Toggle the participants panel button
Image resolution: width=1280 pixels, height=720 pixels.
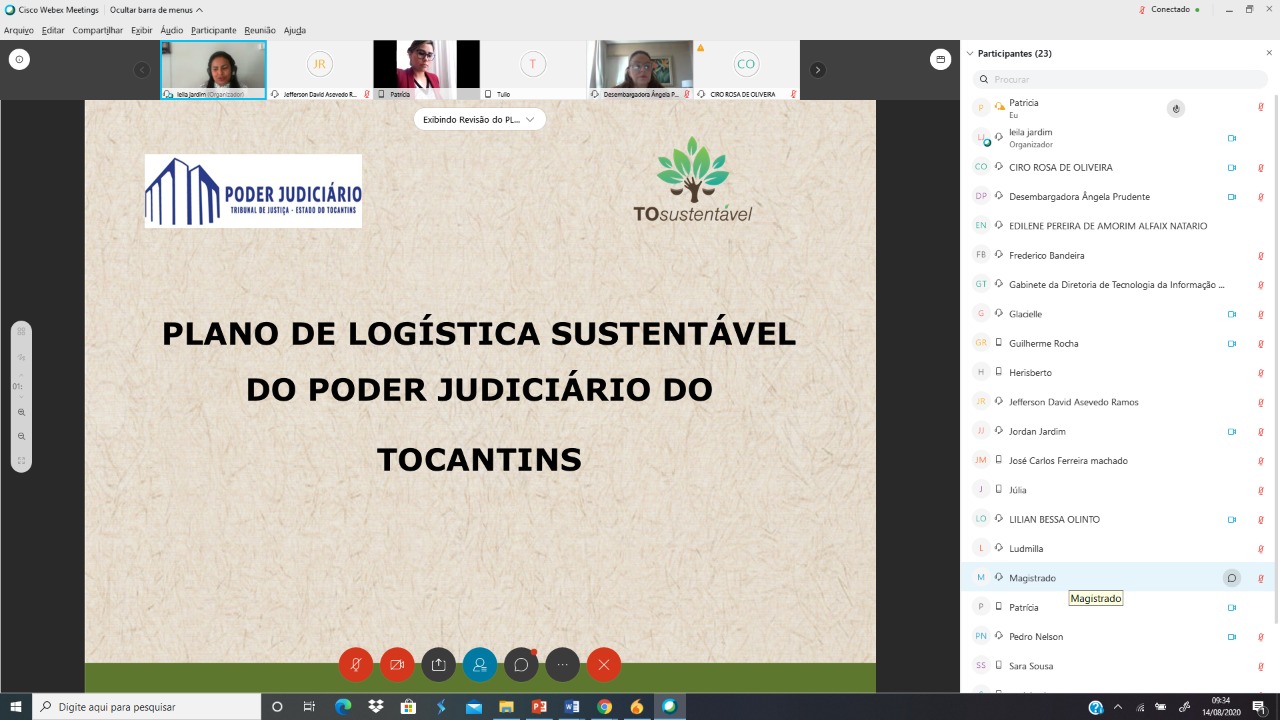(480, 665)
